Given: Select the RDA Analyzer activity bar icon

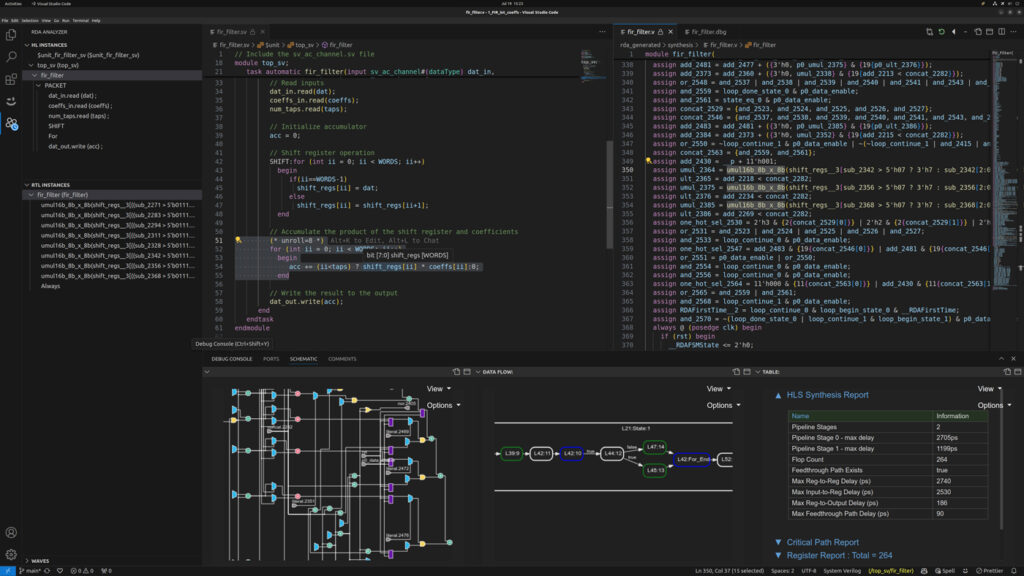Looking at the screenshot, I should pyautogui.click(x=11, y=123).
